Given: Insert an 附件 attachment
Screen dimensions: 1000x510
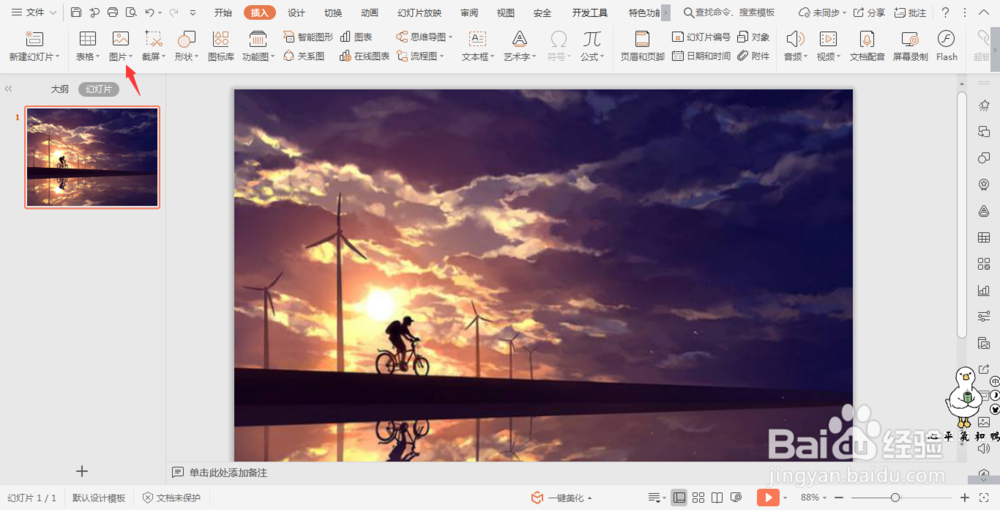Looking at the screenshot, I should point(753,56).
